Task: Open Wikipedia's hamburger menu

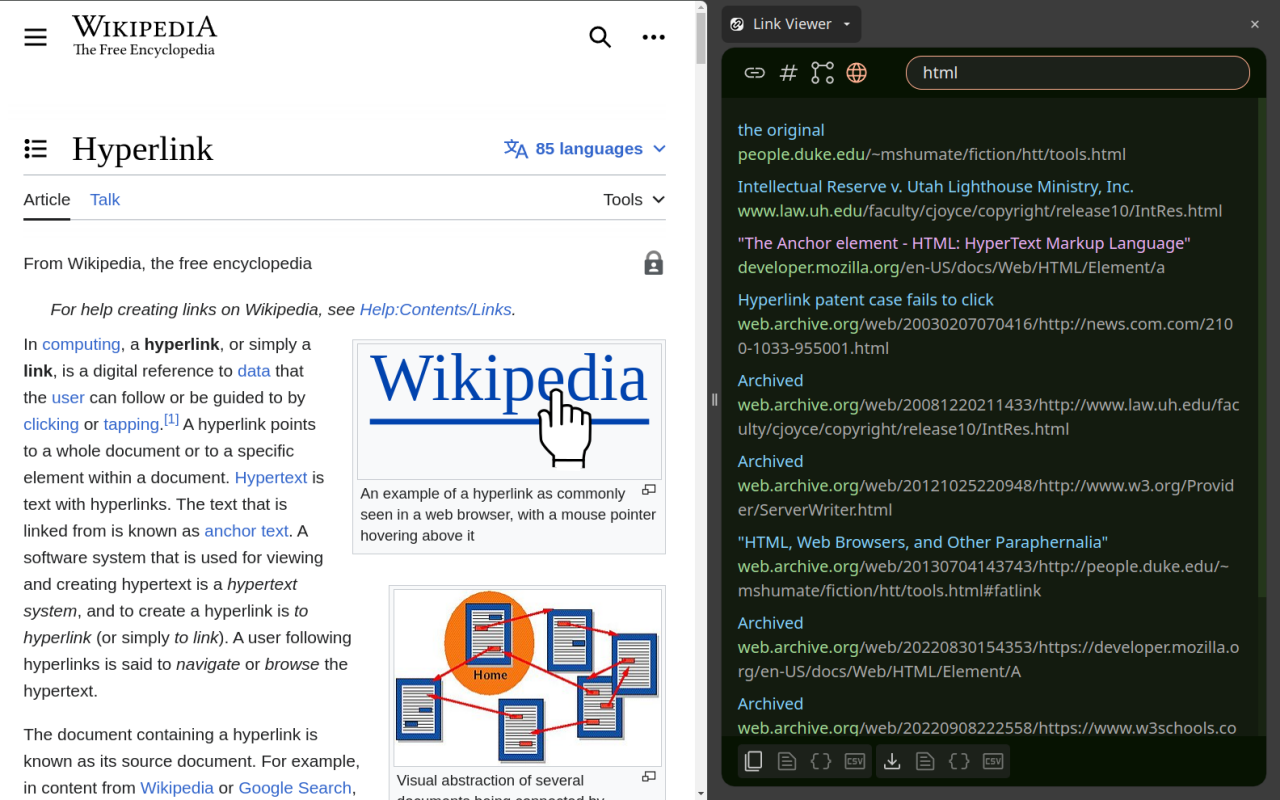Action: coord(35,37)
